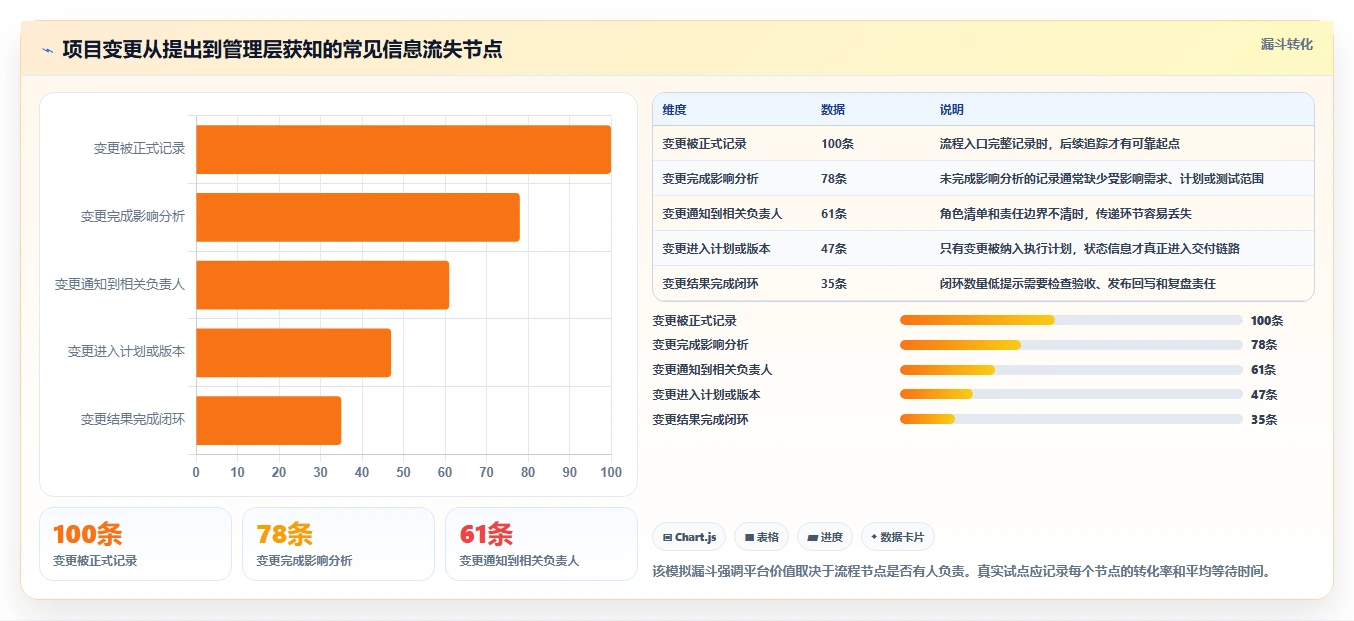The height and width of the screenshot is (621, 1354).
Task: Click the description starting 角色清单和责任边界不清时
Action: pyautogui.click(x=1066, y=214)
